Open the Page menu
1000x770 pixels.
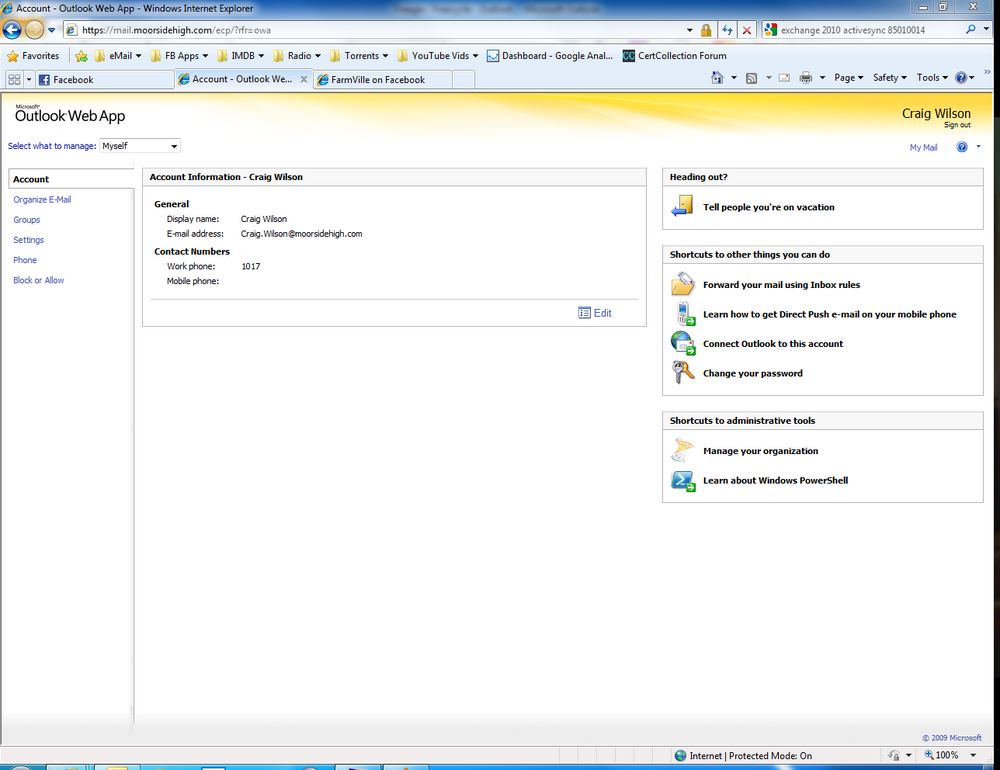coord(848,78)
